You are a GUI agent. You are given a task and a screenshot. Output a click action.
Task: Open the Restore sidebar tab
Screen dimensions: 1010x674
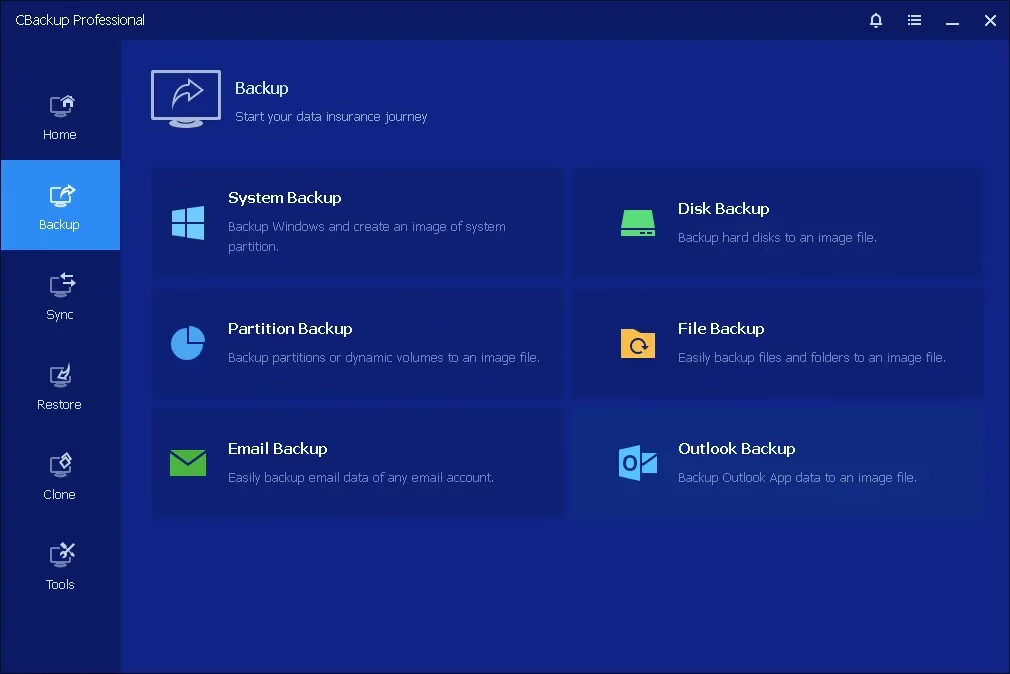[x=60, y=386]
